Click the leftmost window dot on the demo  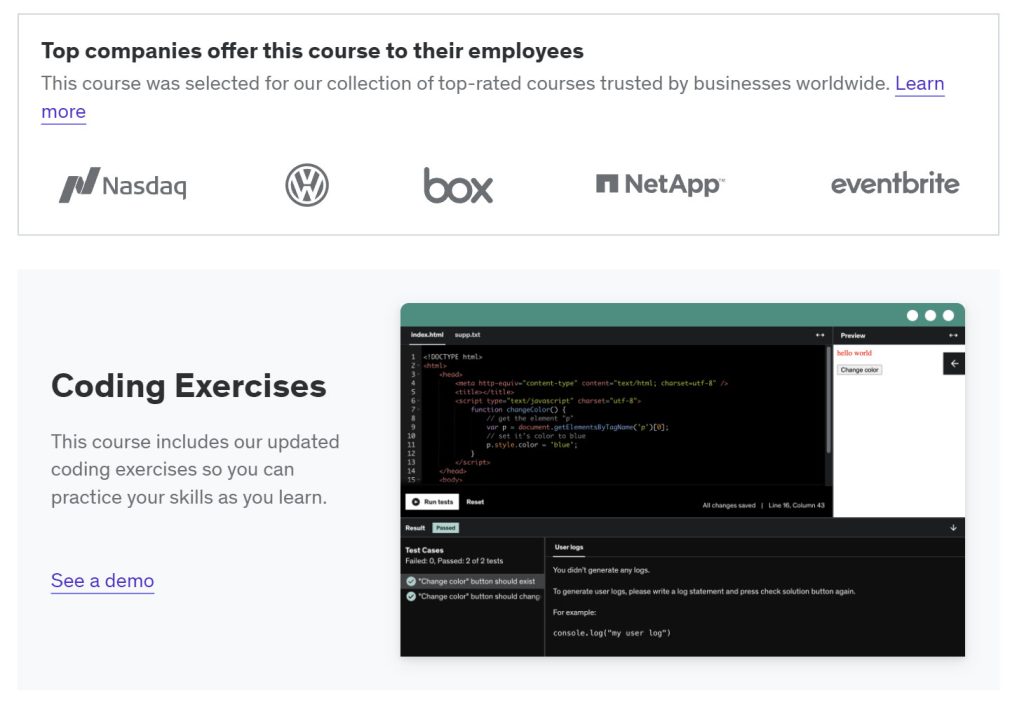(910, 313)
